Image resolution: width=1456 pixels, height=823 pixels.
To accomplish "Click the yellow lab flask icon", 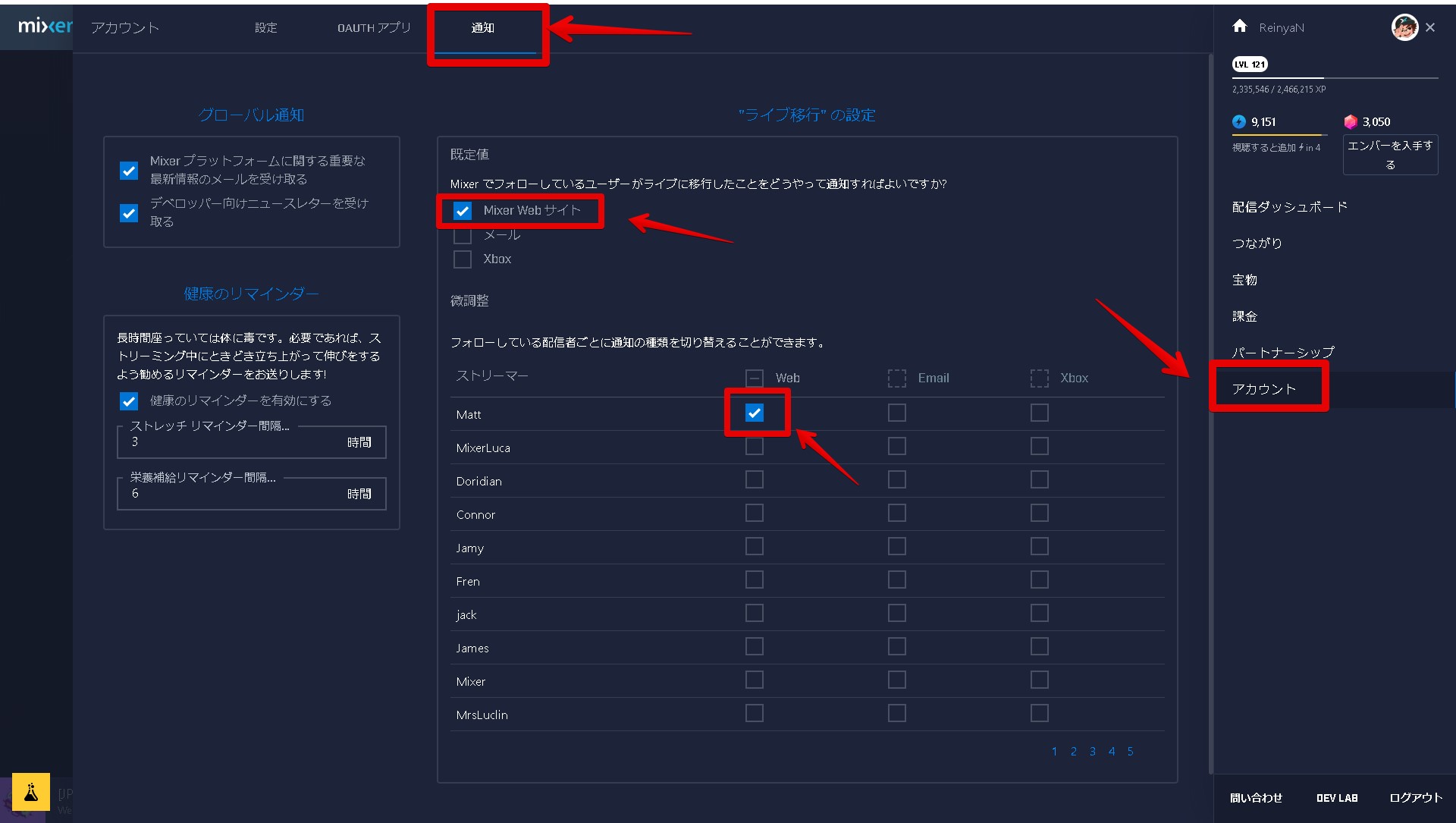I will [x=31, y=792].
